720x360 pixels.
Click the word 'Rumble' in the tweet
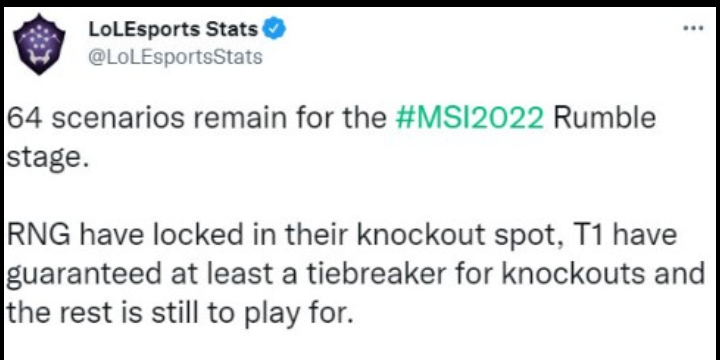(x=604, y=118)
